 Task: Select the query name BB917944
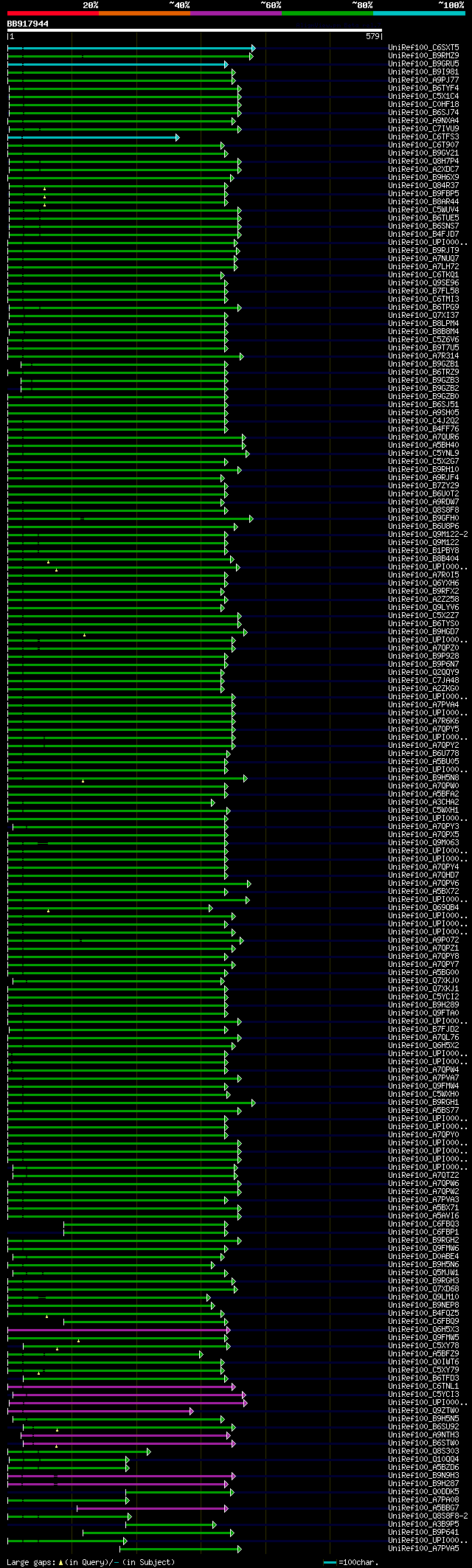pos(28,24)
